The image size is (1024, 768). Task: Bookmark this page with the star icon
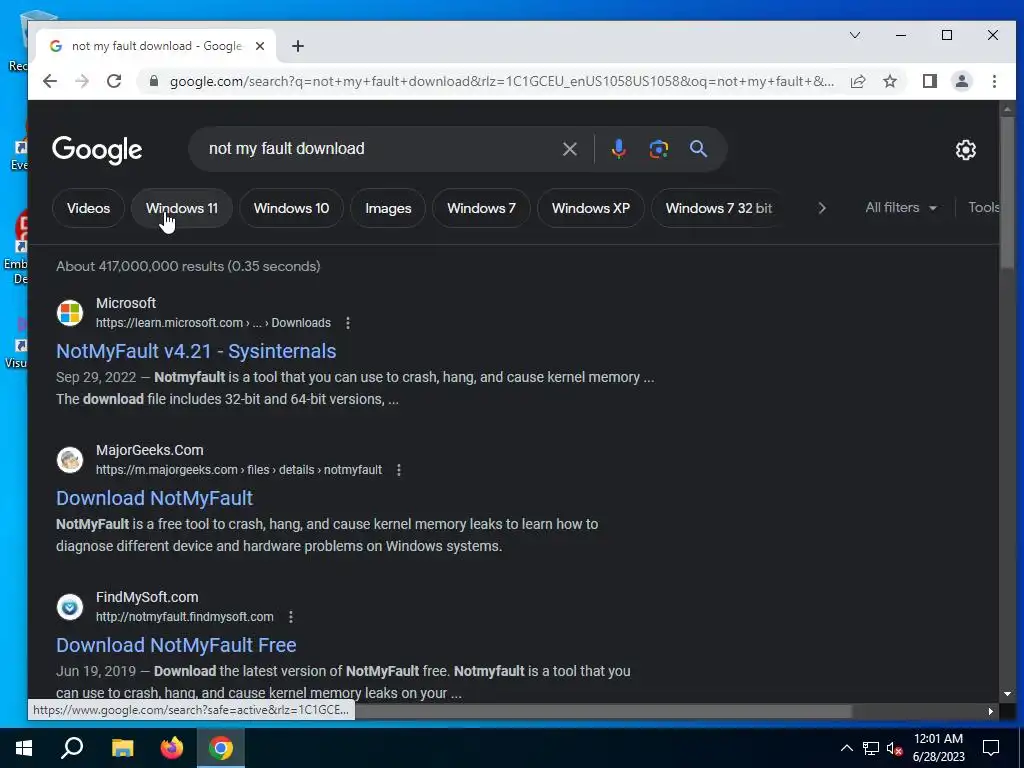pos(889,81)
